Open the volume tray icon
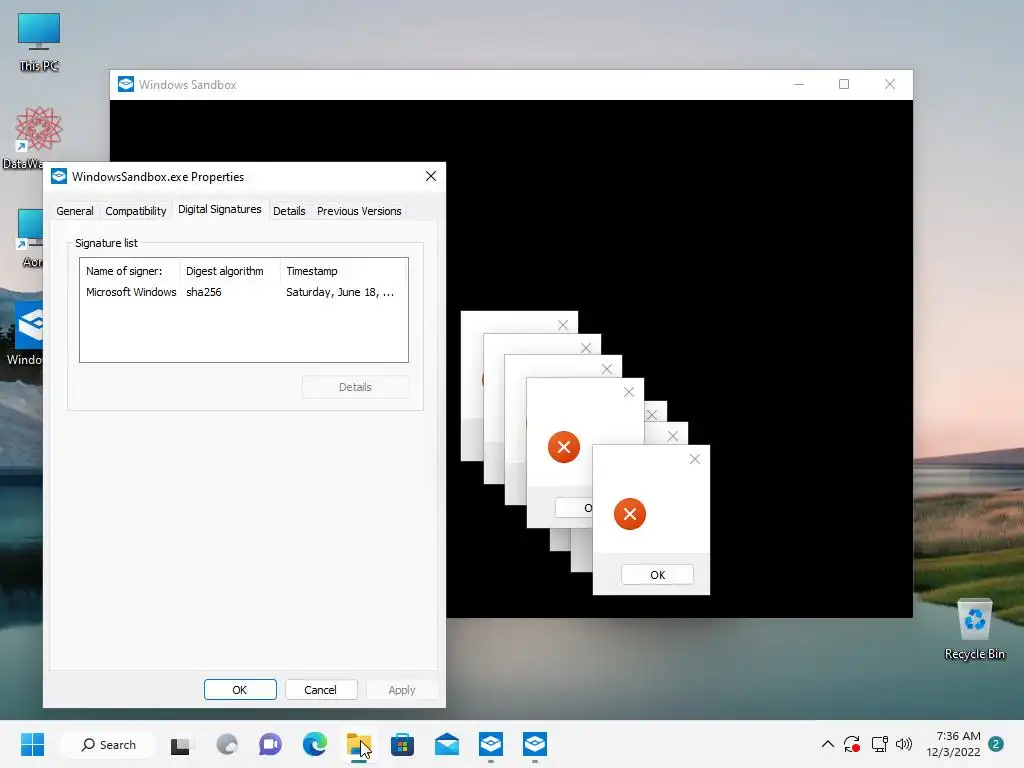 tap(904, 744)
